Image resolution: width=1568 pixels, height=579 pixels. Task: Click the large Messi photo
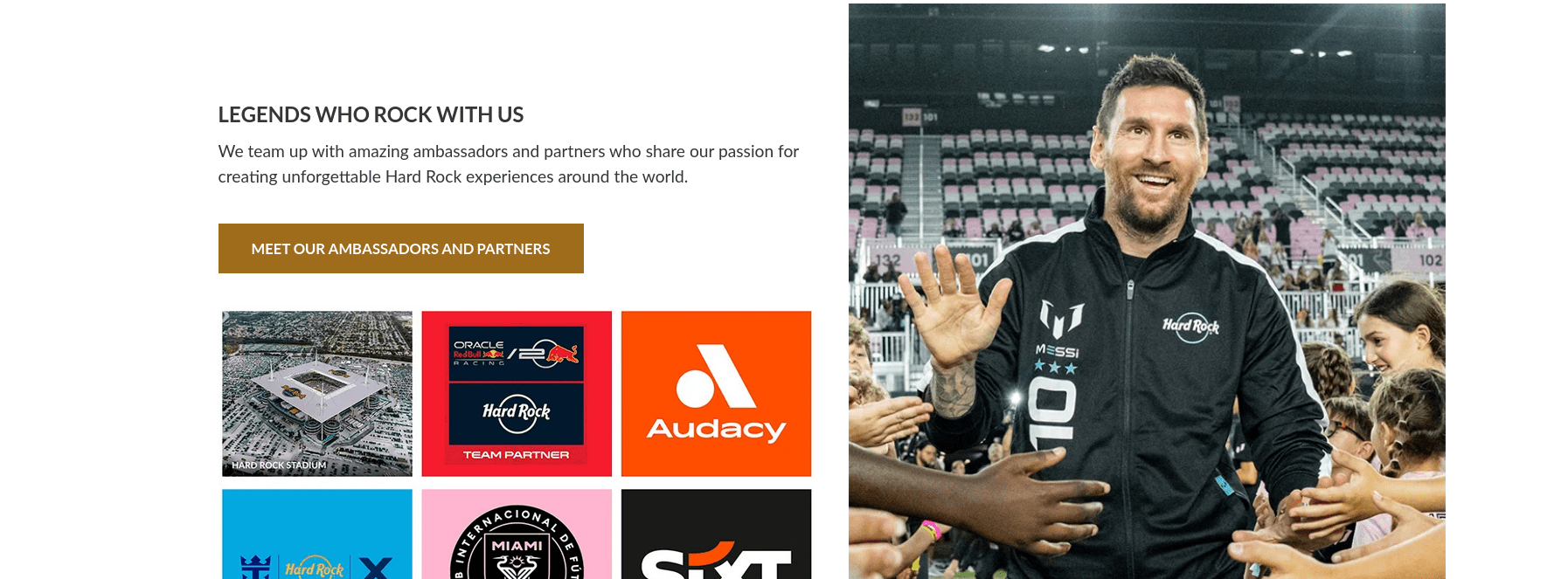(1147, 291)
